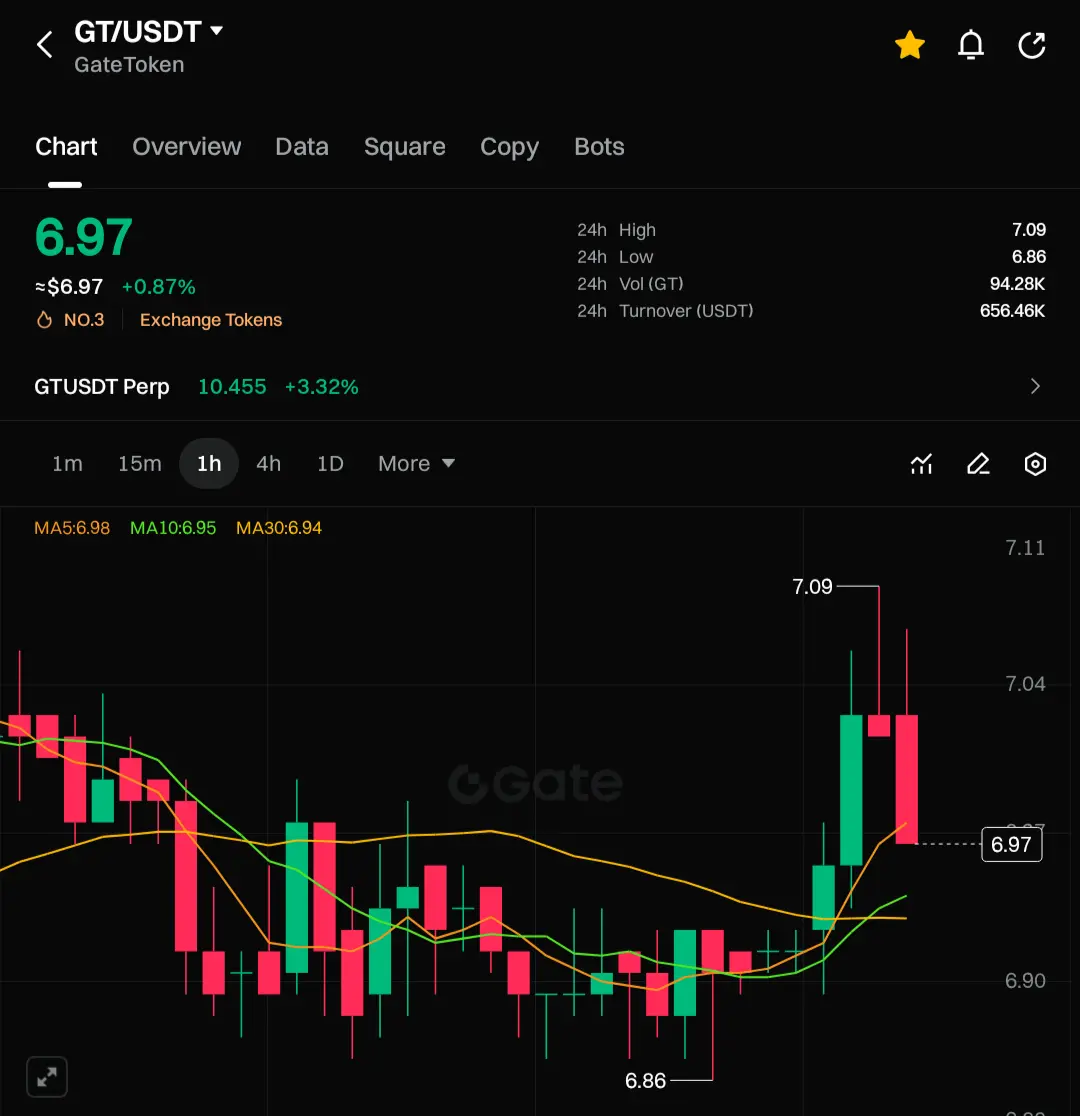Tap the ≈$6.97 fiat price
The image size is (1080, 1116).
tap(69, 287)
